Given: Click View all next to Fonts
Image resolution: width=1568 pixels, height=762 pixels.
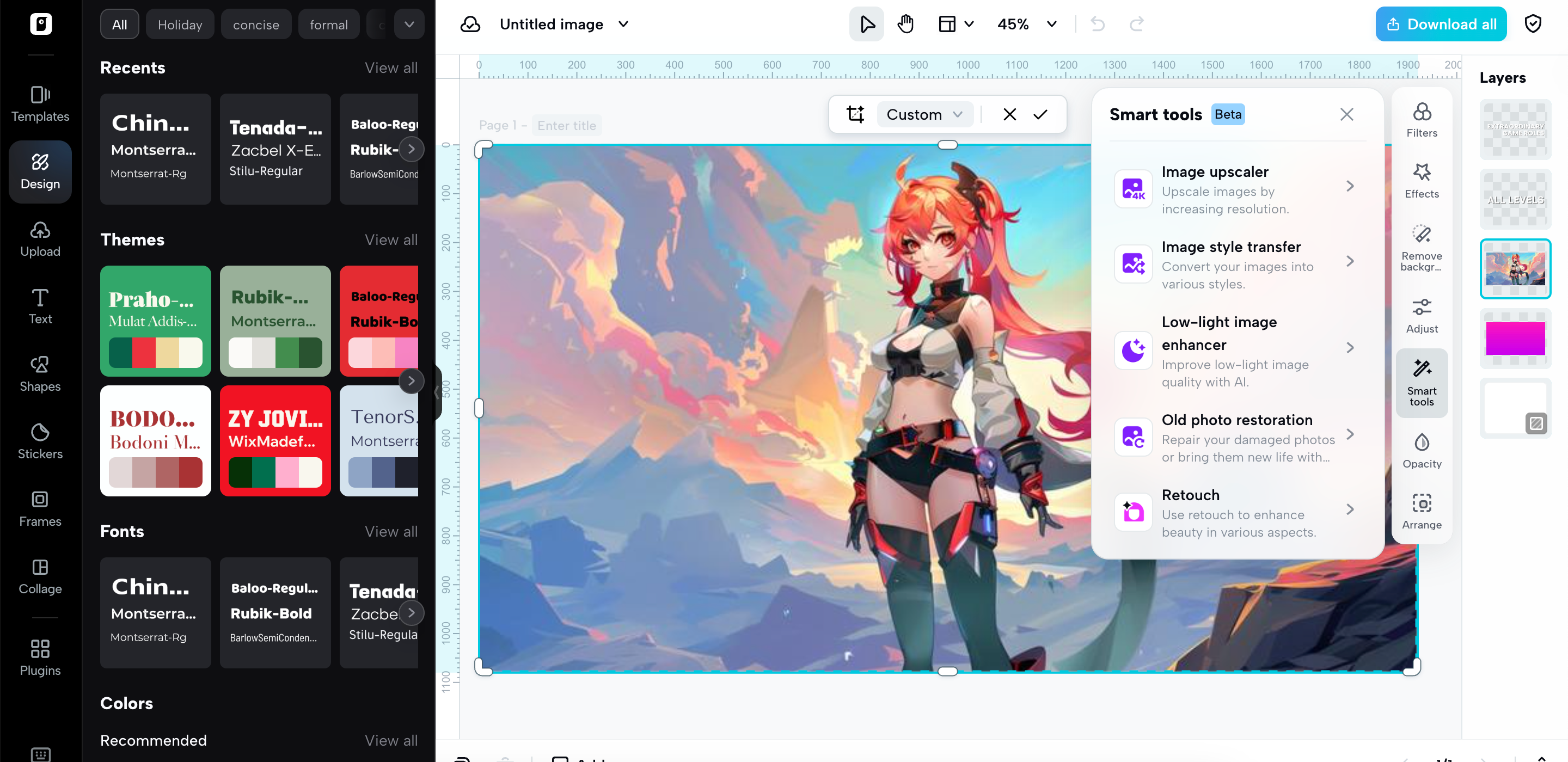Looking at the screenshot, I should (x=391, y=531).
